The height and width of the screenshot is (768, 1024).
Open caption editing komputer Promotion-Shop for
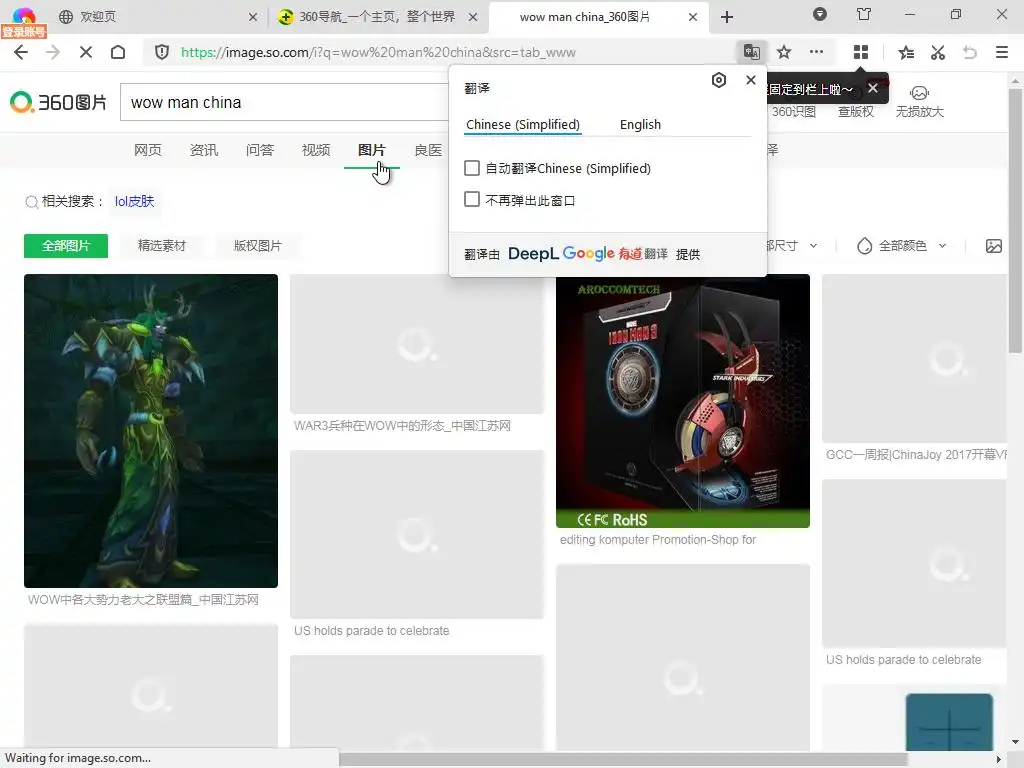tap(658, 540)
